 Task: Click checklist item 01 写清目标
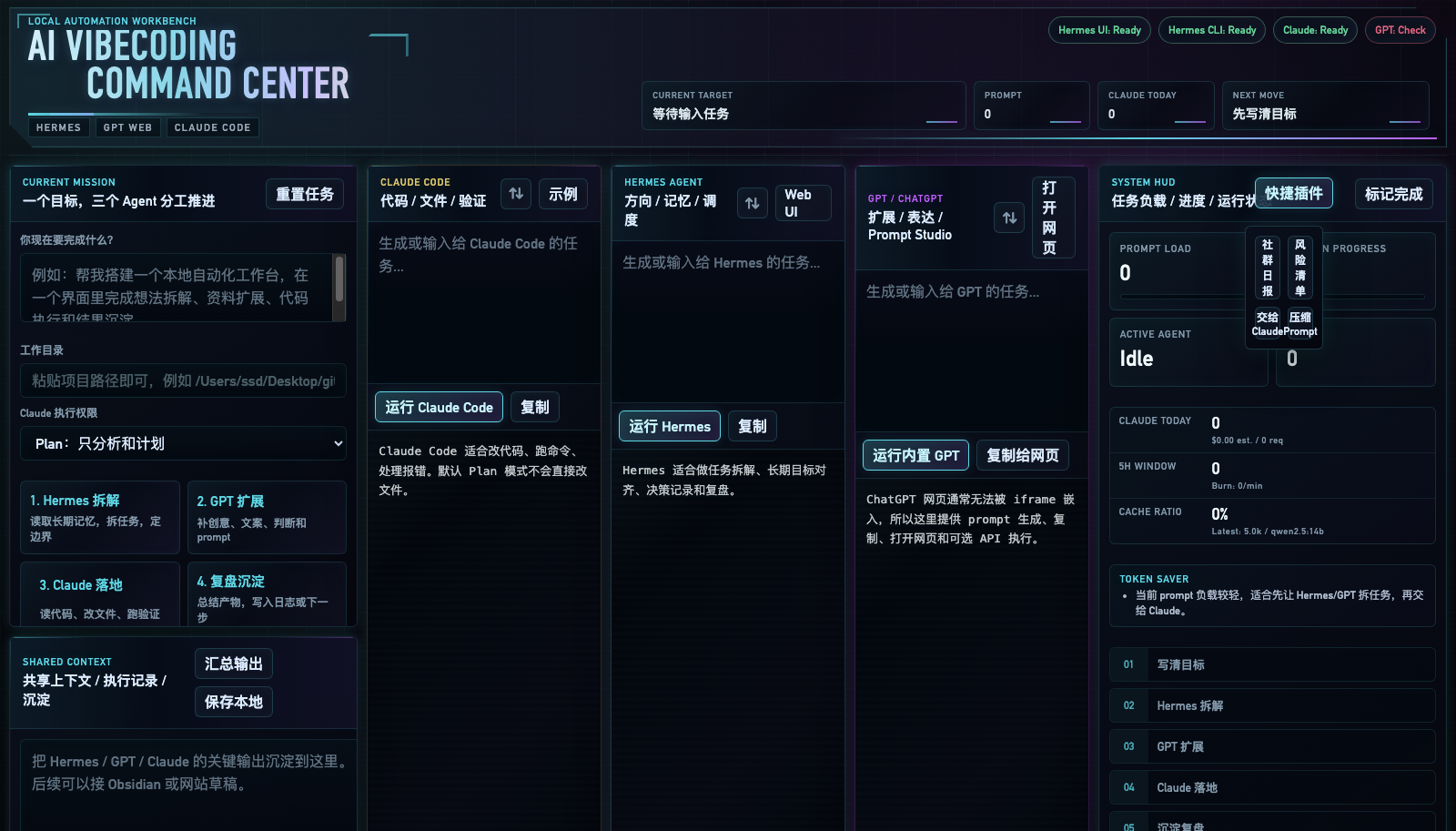pyautogui.click(x=1272, y=664)
